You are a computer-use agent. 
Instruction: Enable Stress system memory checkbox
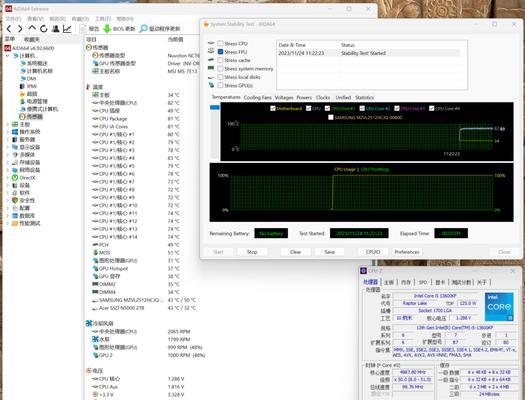[220, 69]
